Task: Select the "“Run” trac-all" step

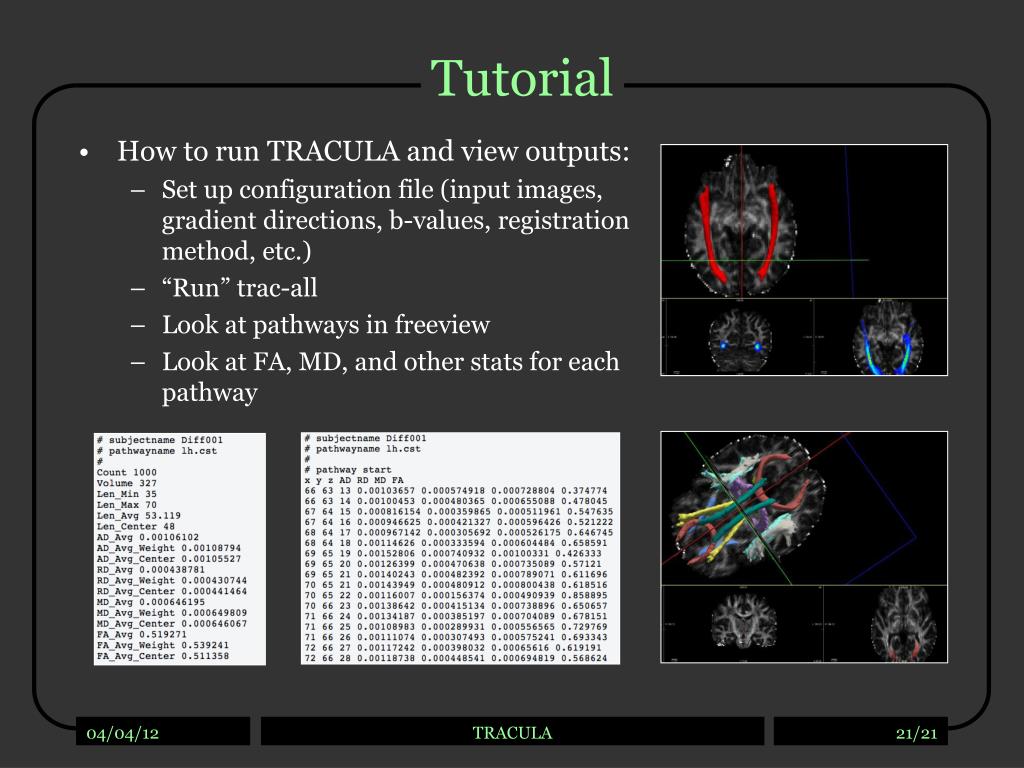Action: click(x=240, y=287)
